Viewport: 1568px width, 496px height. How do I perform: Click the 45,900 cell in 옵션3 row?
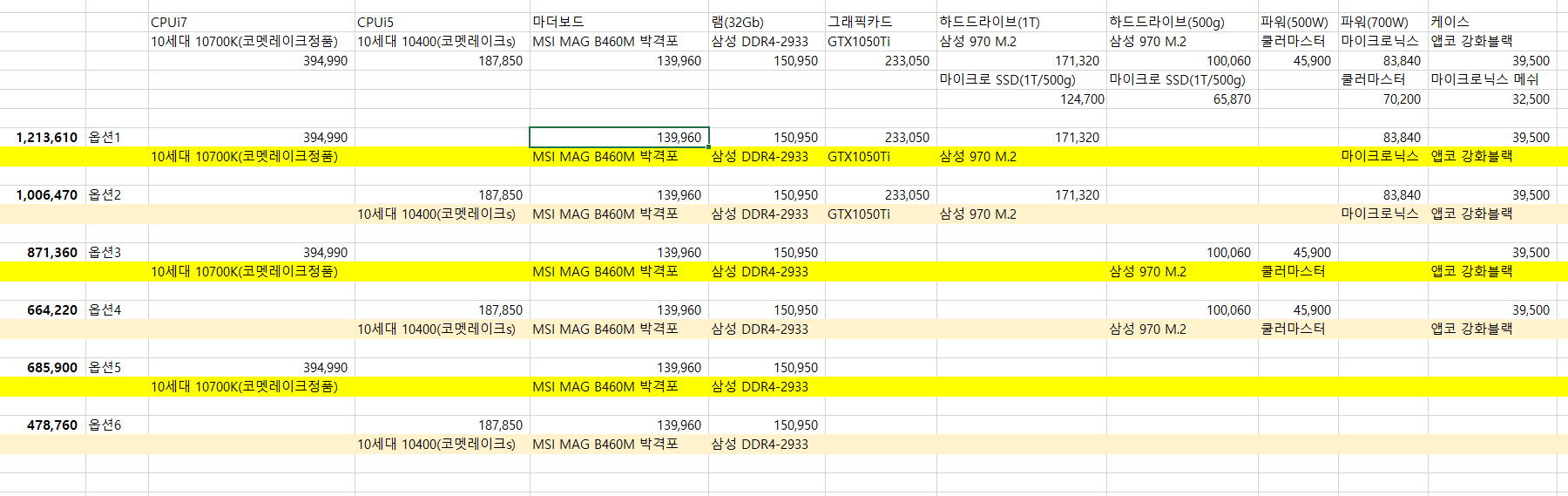tap(1298, 252)
